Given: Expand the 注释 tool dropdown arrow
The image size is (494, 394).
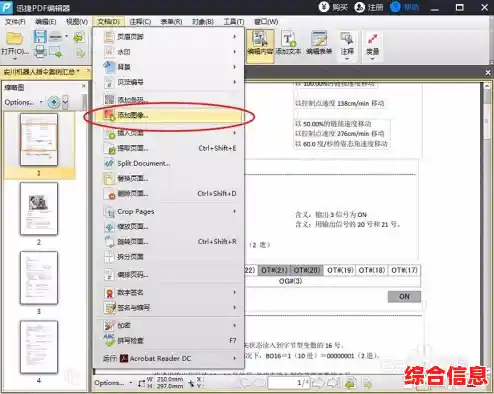Looking at the screenshot, I should point(347,59).
